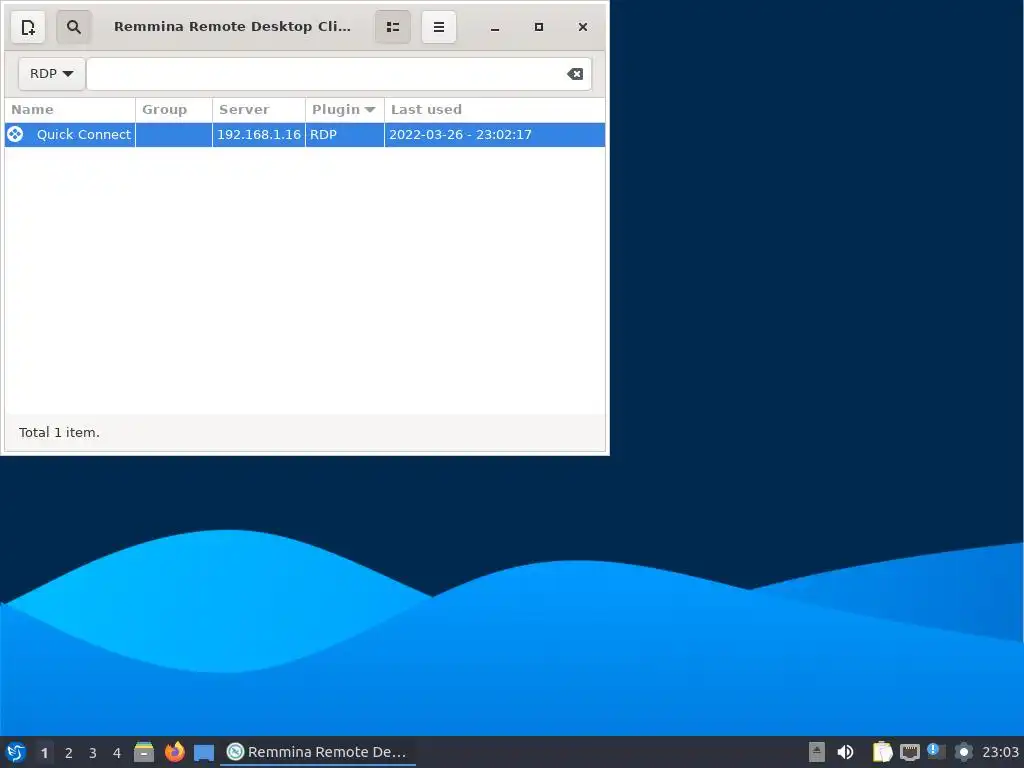Image resolution: width=1024 pixels, height=768 pixels.
Task: Open the network connection tray icon
Action: (910, 752)
